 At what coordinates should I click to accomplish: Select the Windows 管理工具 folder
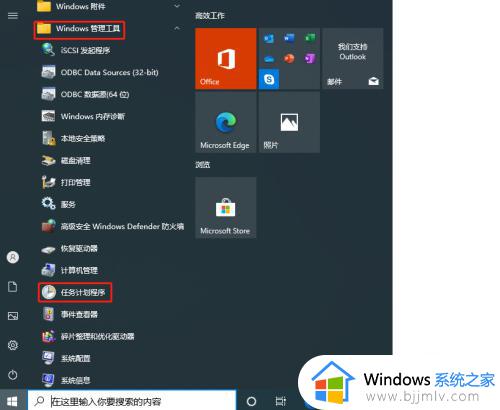[79, 29]
